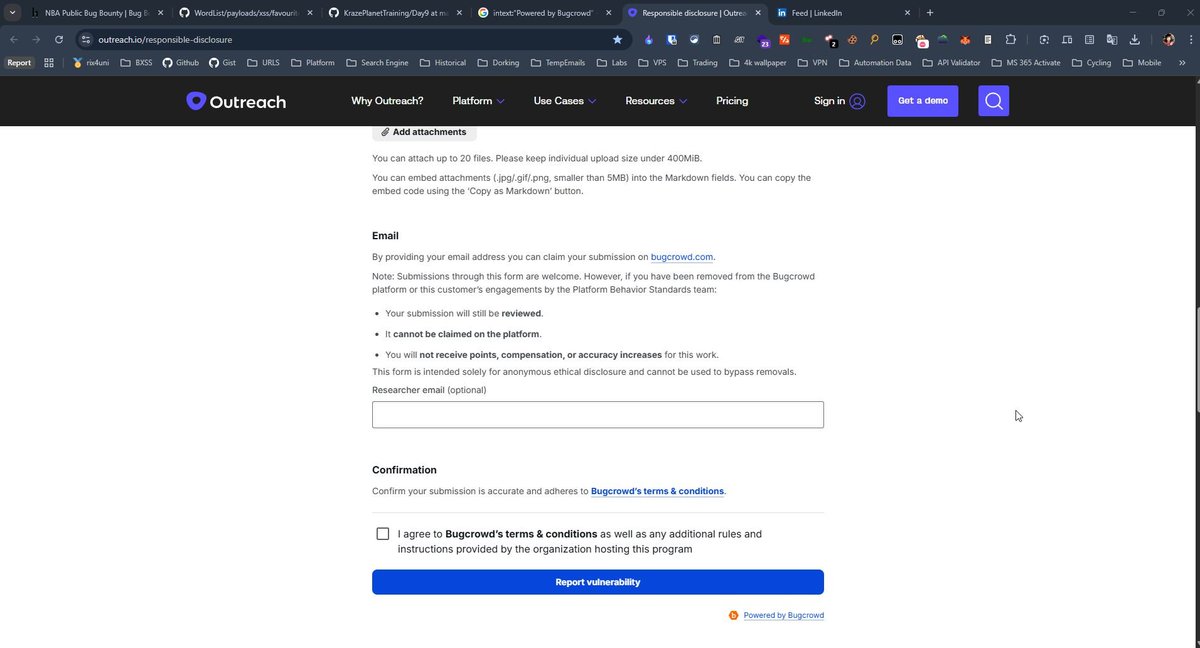Screen dimensions: 1200x648
Task: Click the Sign in user icon
Action: pos(857,101)
